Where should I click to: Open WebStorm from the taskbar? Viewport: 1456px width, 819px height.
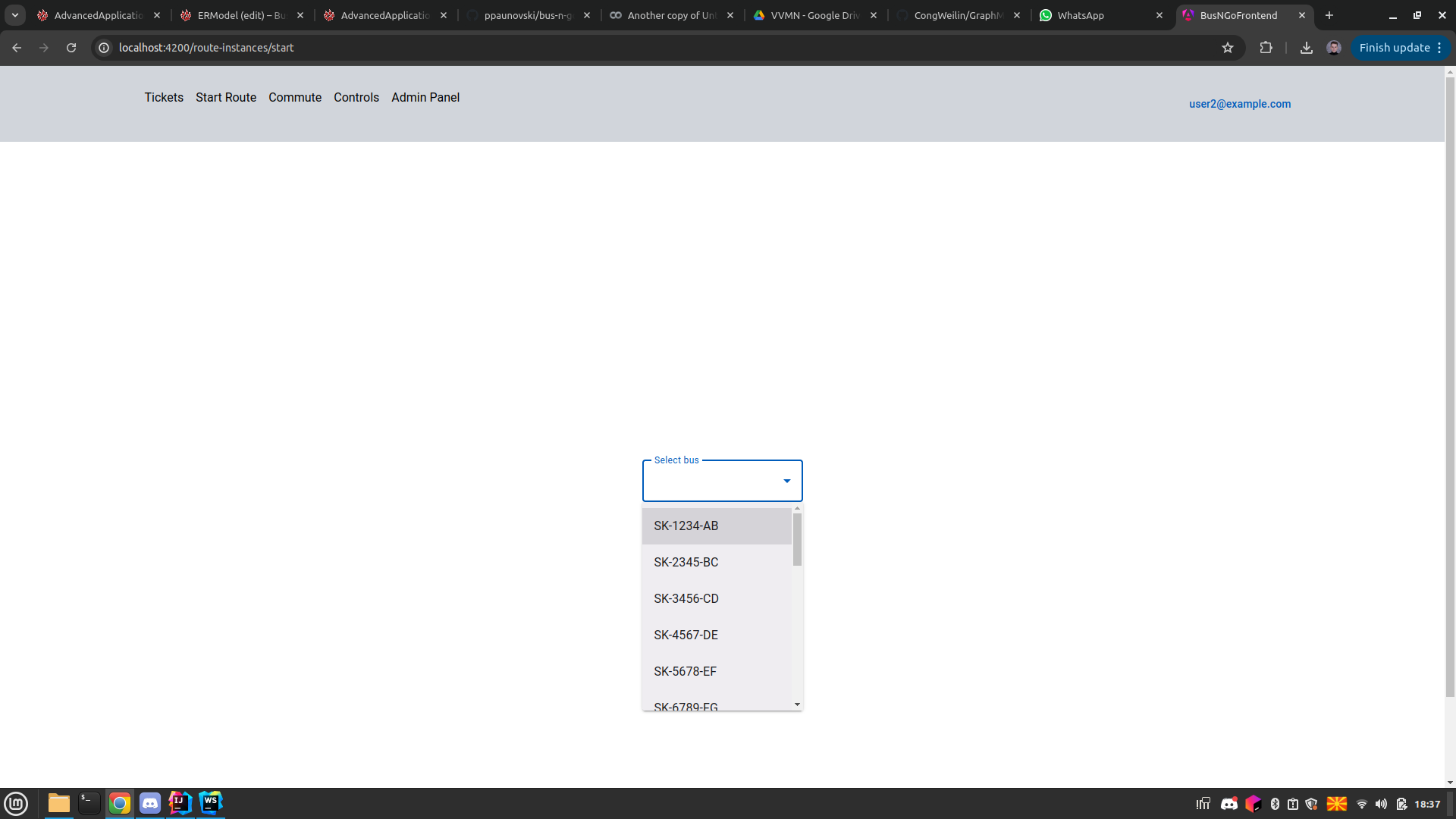point(210,802)
